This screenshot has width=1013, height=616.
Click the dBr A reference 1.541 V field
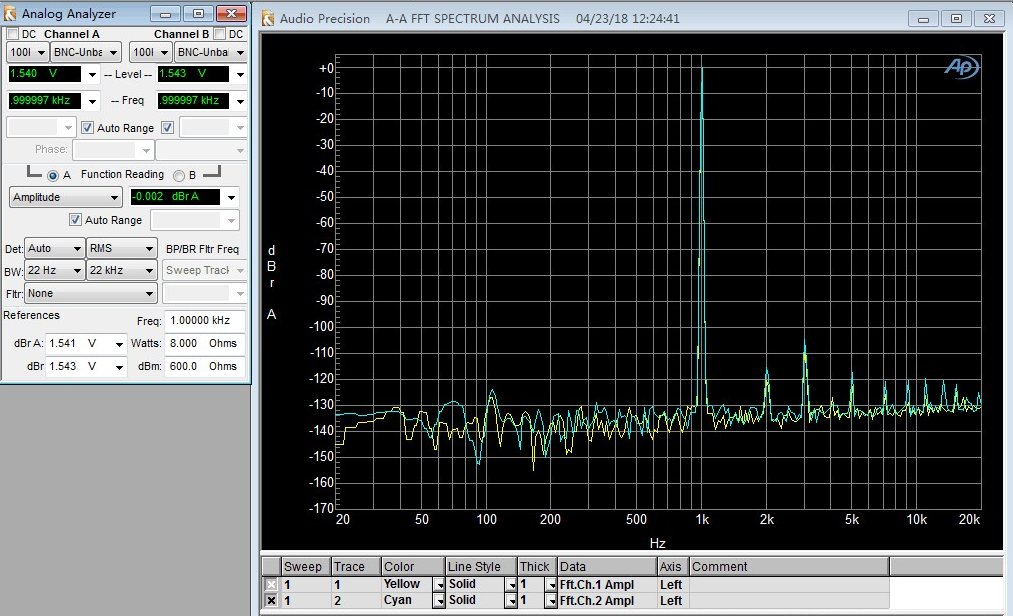point(78,343)
